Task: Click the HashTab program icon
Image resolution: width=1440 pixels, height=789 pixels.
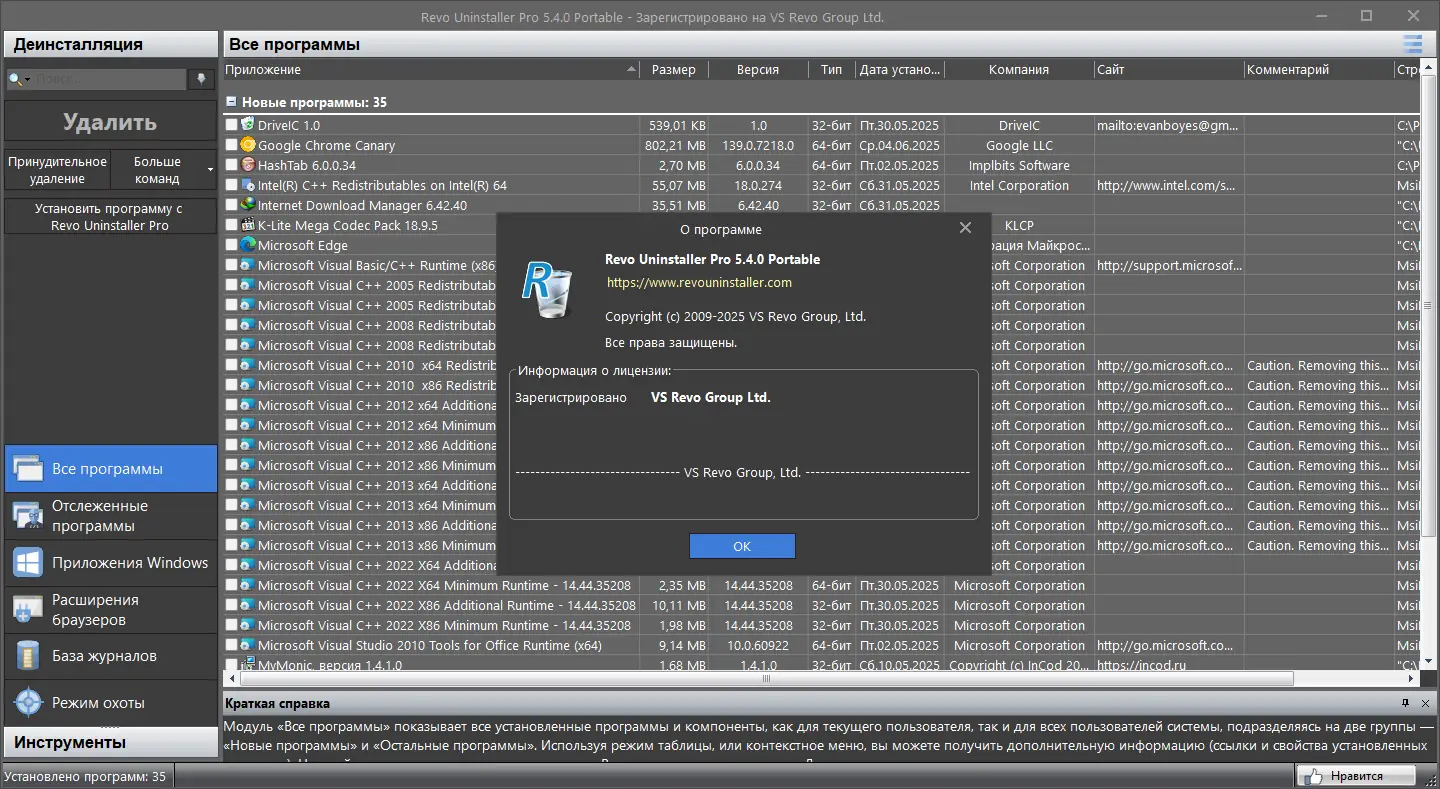Action: click(x=247, y=165)
